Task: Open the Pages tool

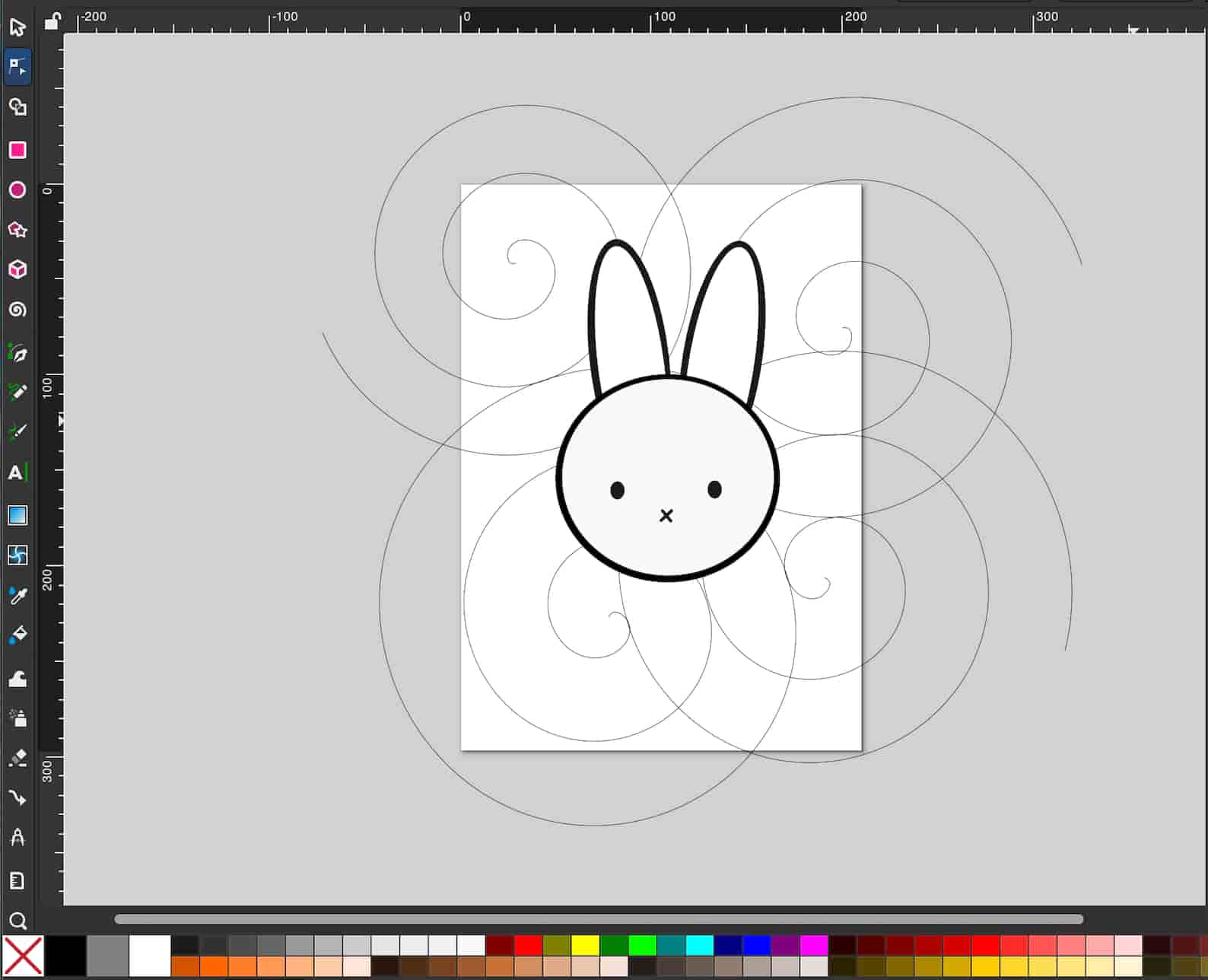Action: (17, 880)
